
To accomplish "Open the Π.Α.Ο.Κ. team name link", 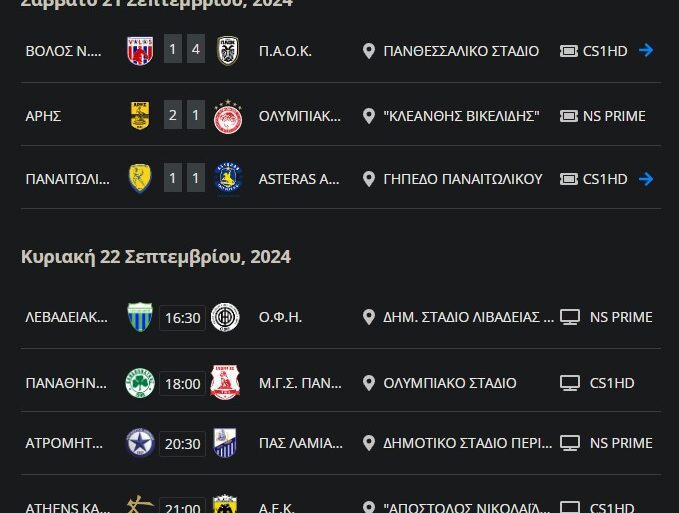I will [285, 51].
